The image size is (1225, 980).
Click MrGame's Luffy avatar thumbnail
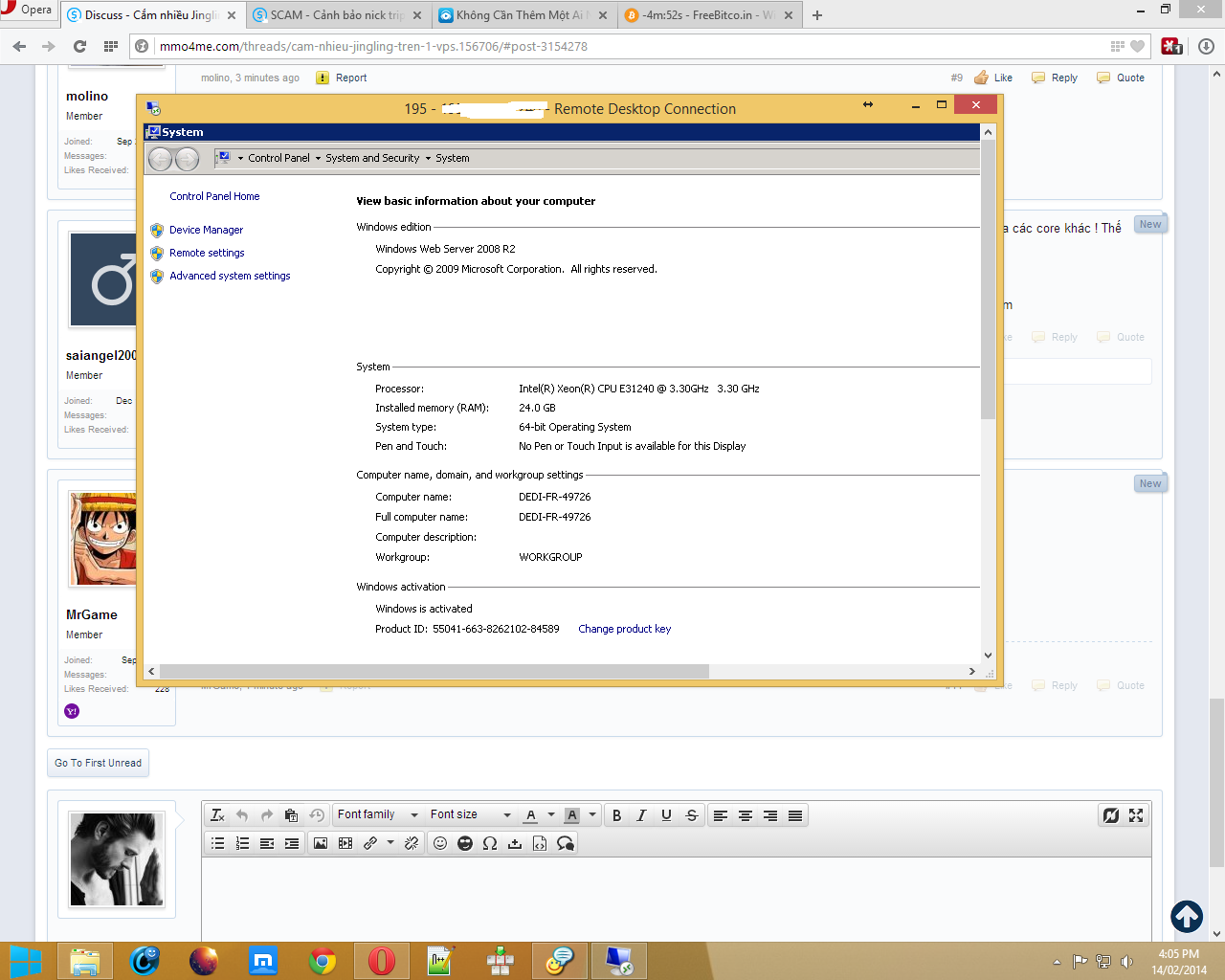tap(102, 539)
